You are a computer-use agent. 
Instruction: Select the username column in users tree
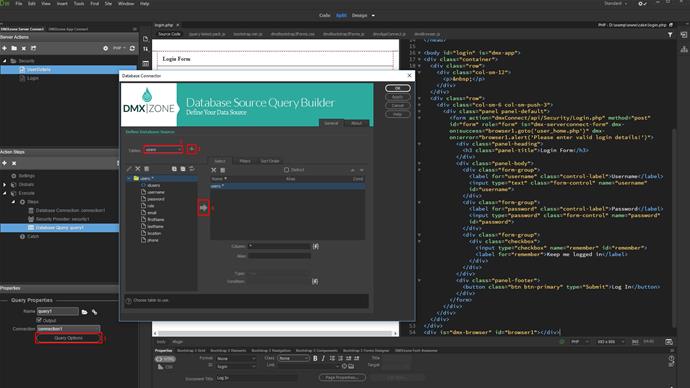click(156, 192)
